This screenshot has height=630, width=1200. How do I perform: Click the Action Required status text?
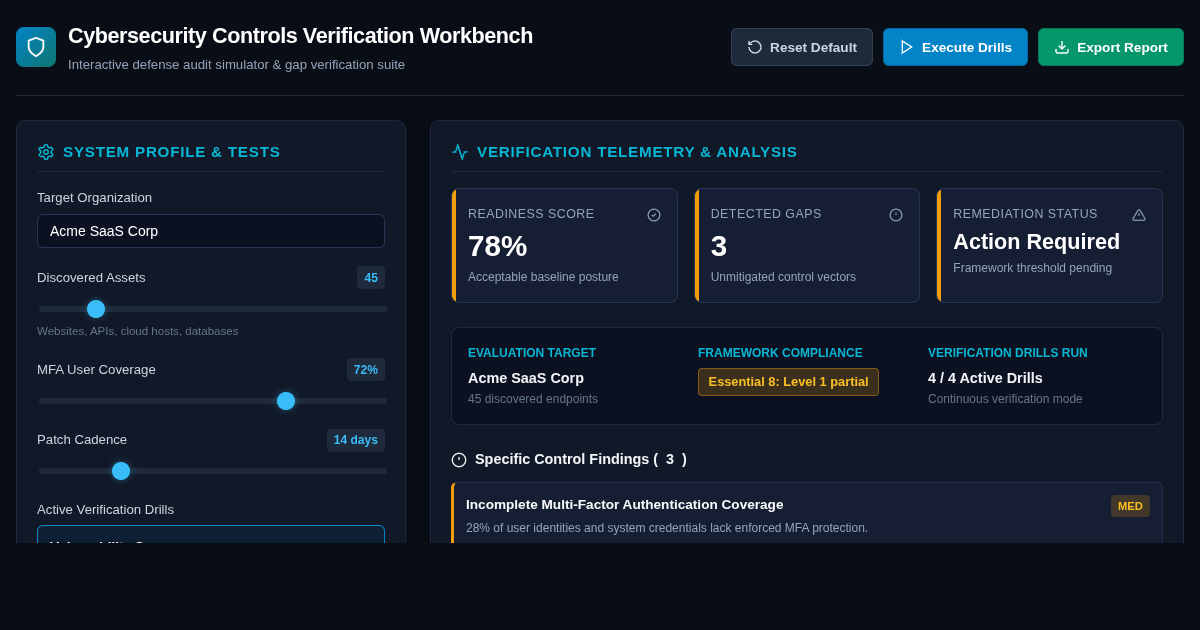(x=1036, y=242)
